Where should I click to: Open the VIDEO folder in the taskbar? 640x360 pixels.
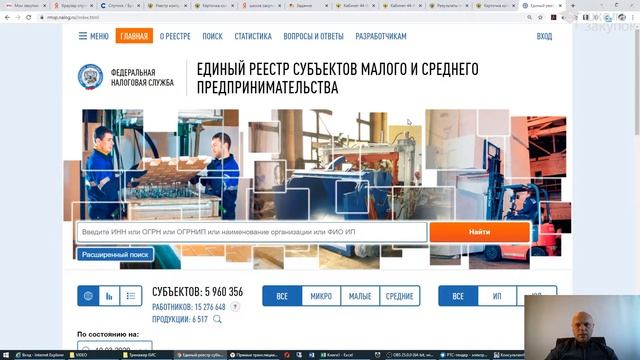click(x=78, y=355)
